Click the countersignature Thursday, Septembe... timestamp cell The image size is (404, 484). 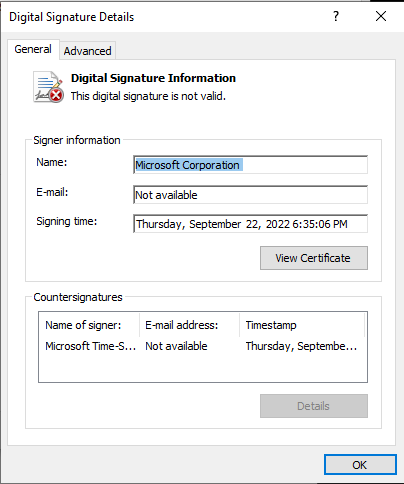(301, 346)
